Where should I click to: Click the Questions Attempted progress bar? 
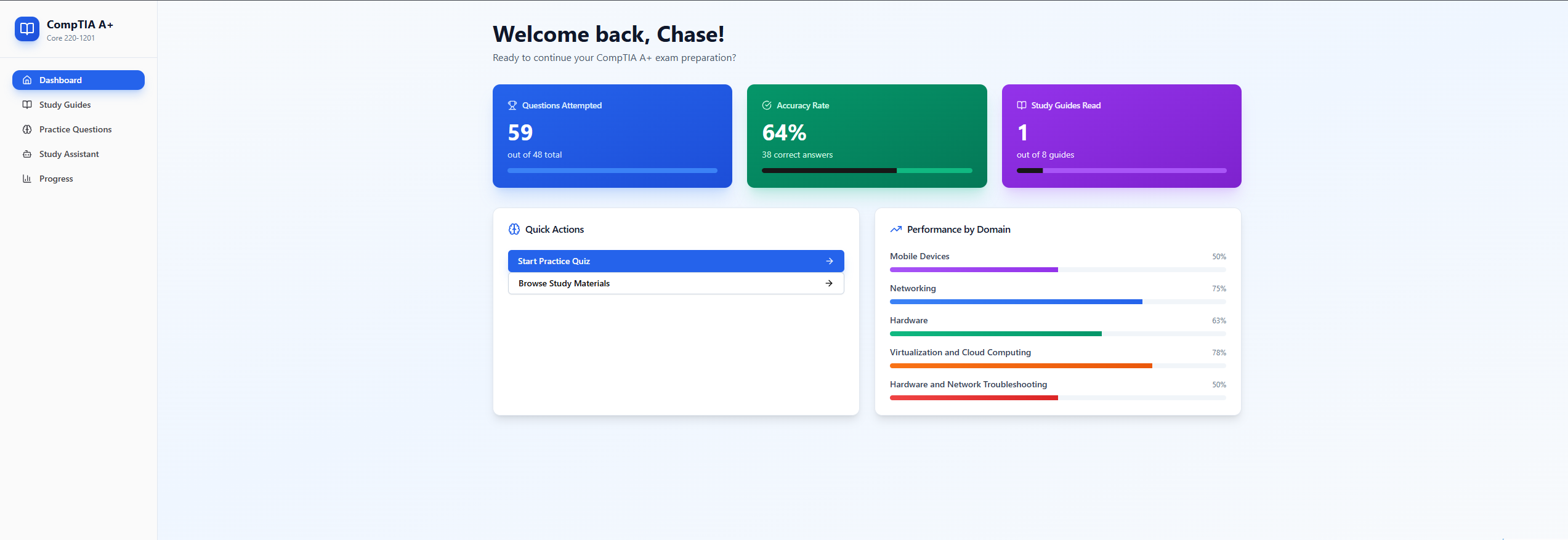pyautogui.click(x=612, y=171)
